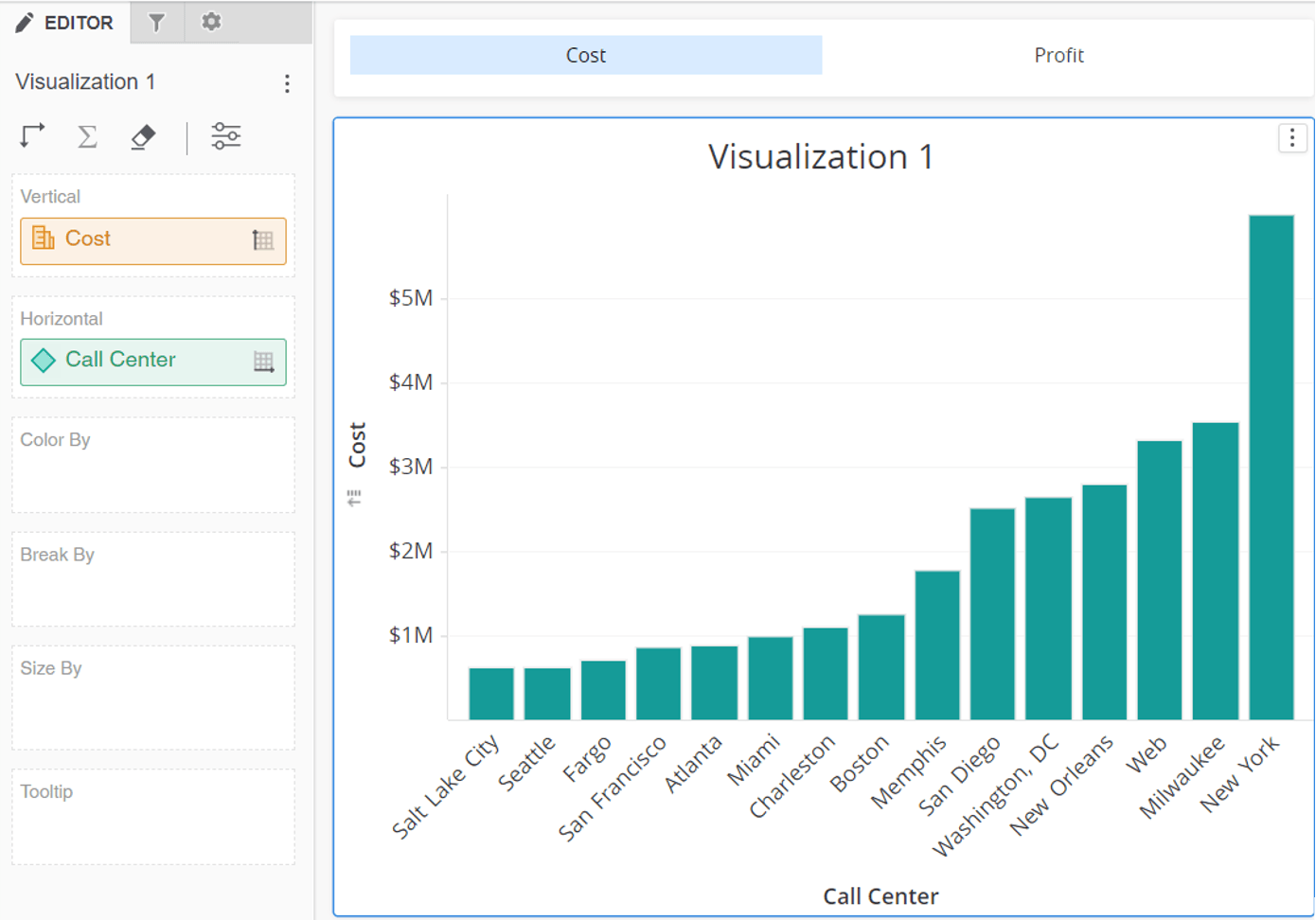
Task: Select the Boston bar
Action: click(x=881, y=667)
